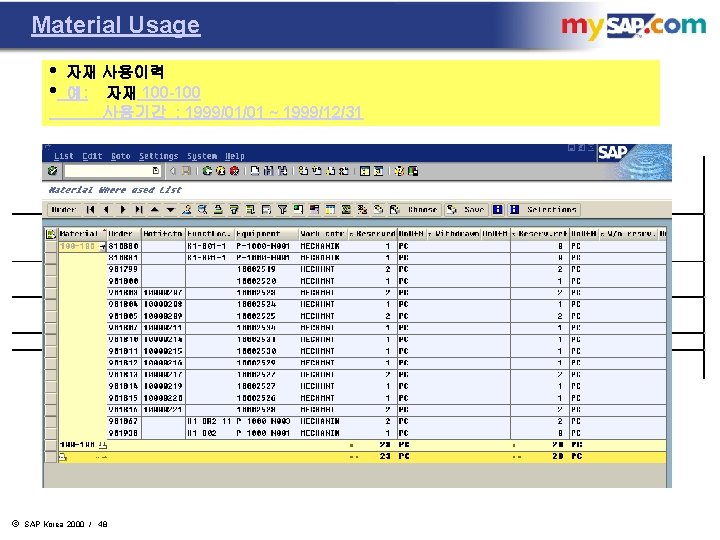Click the Customize Local Layout icon
Image resolution: width=720 pixels, height=540 pixels.
(413, 171)
